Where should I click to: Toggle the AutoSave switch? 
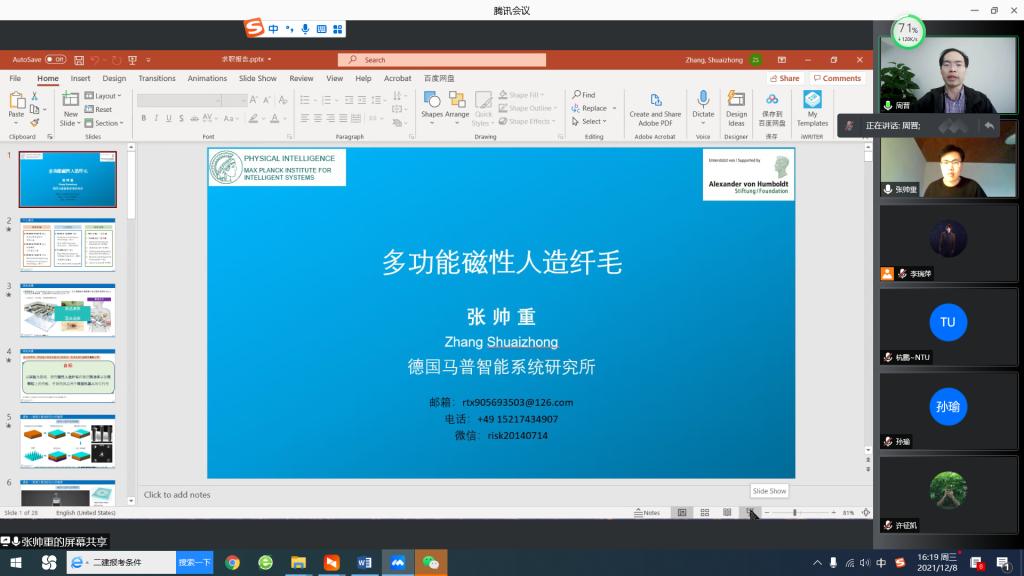tap(55, 60)
